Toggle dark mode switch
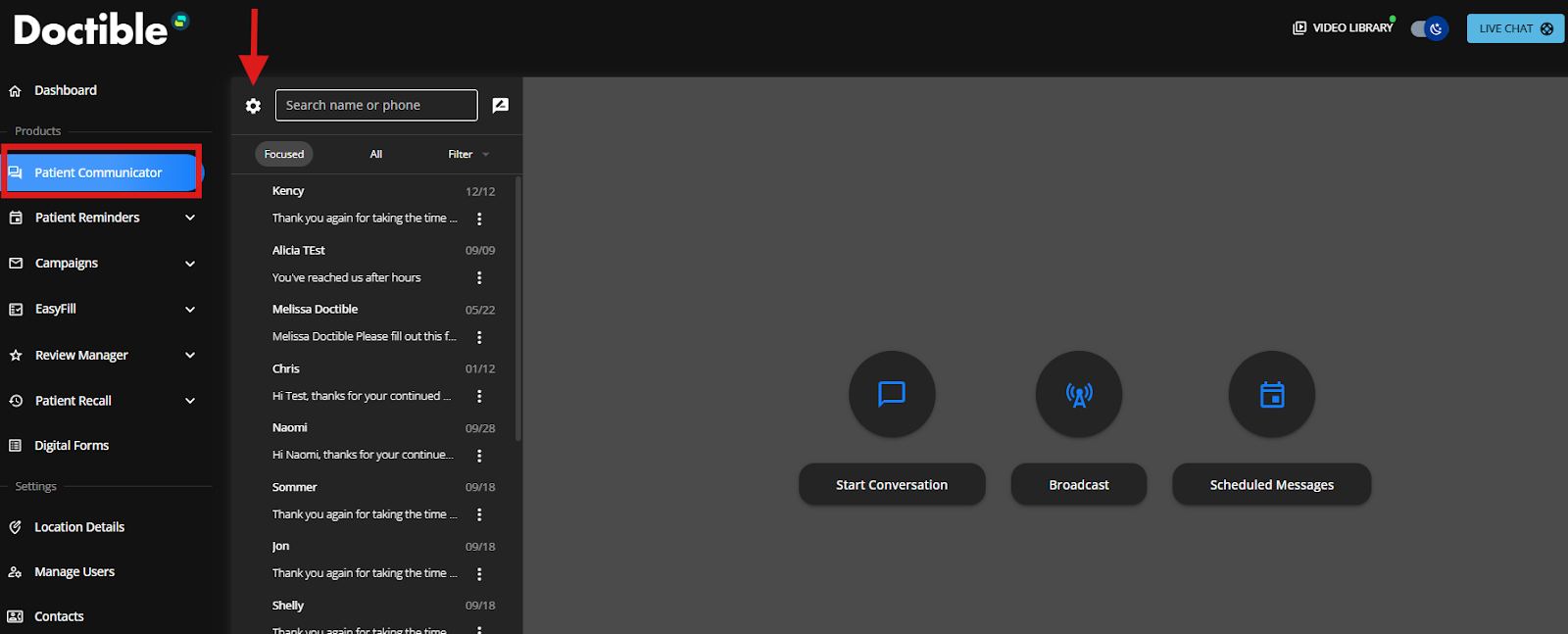 (1429, 28)
